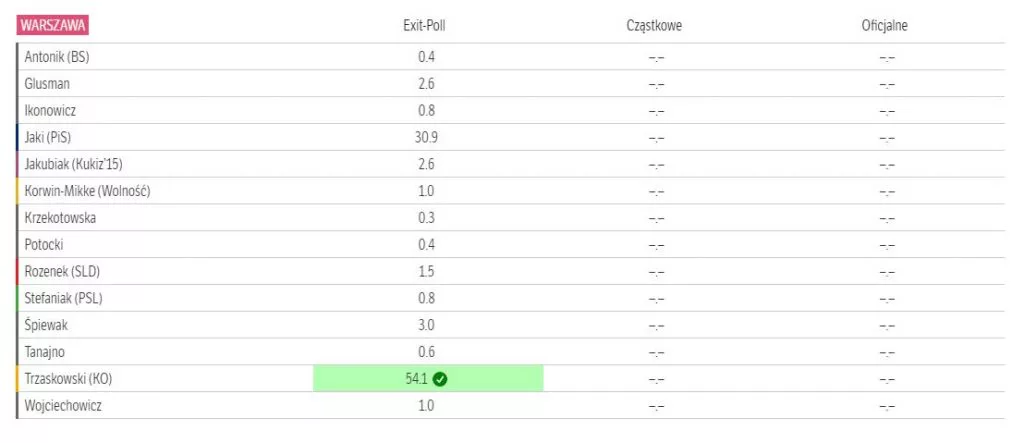This screenshot has width=1024, height=443.
Task: Click the 3.0 exit-poll value for Śpiewak
Action: pyautogui.click(x=426, y=325)
